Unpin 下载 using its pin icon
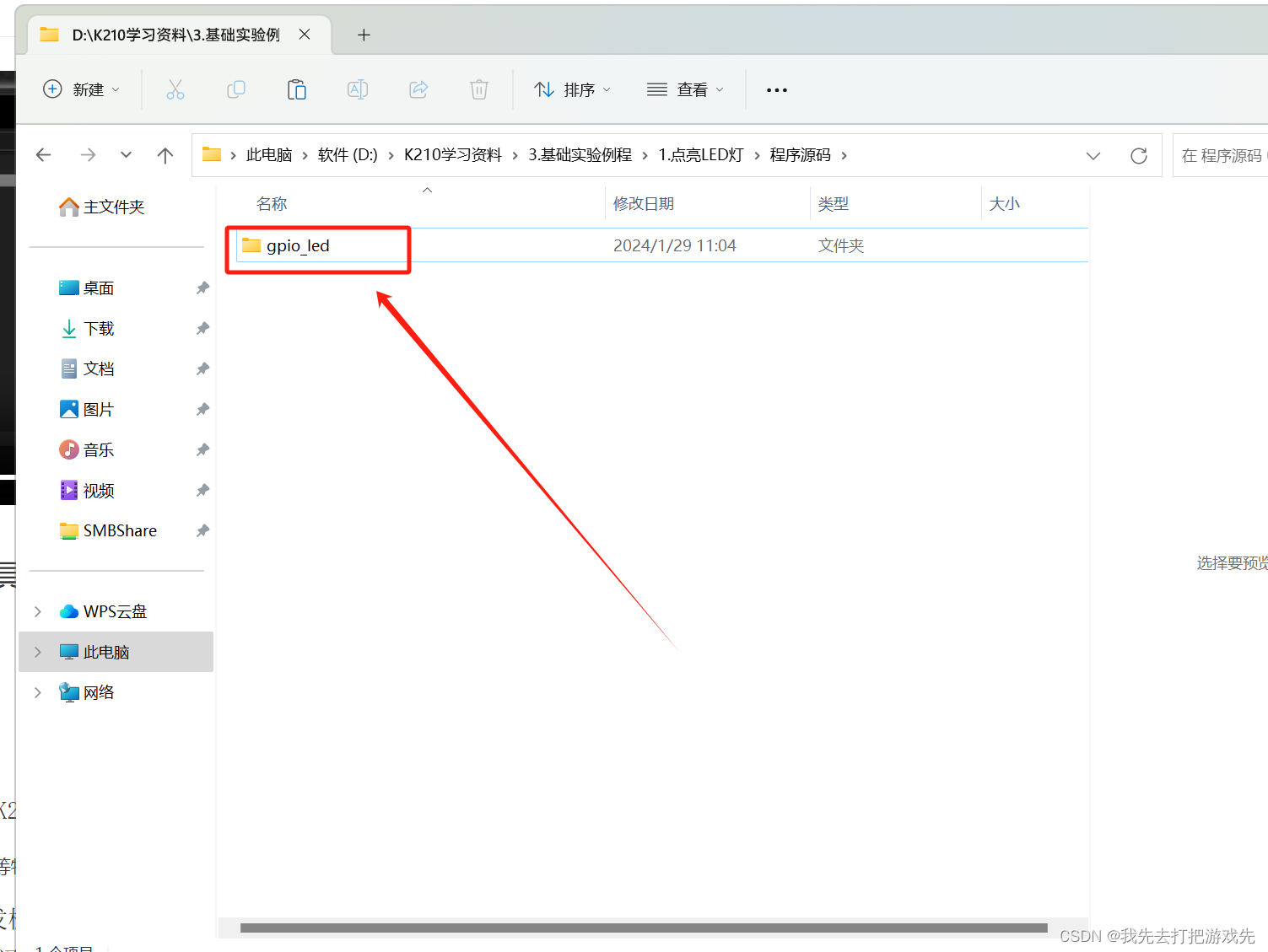Image resolution: width=1268 pixels, height=952 pixels. [202, 329]
